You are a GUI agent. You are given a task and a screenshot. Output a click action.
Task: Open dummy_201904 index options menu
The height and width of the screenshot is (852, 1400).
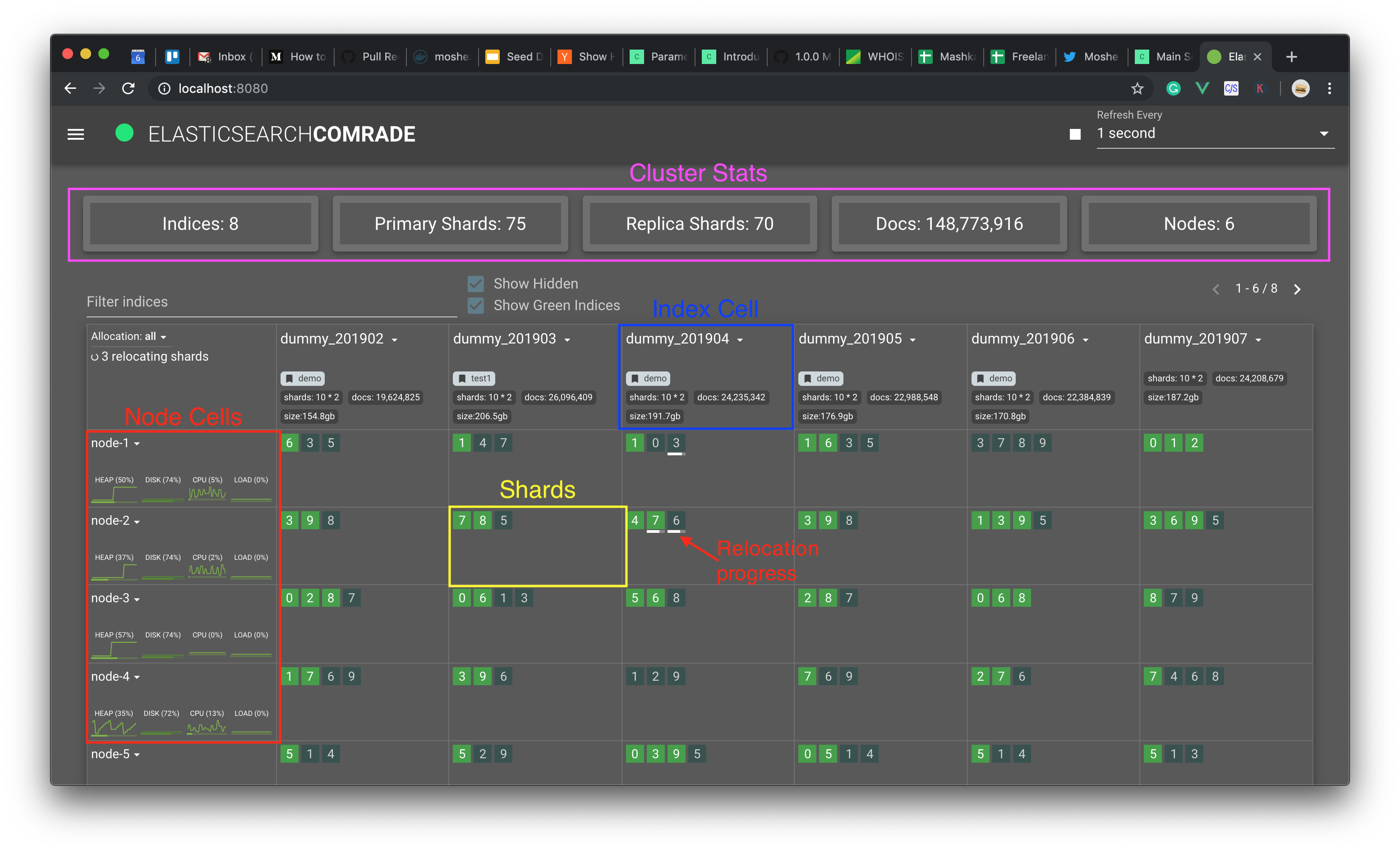[740, 340]
